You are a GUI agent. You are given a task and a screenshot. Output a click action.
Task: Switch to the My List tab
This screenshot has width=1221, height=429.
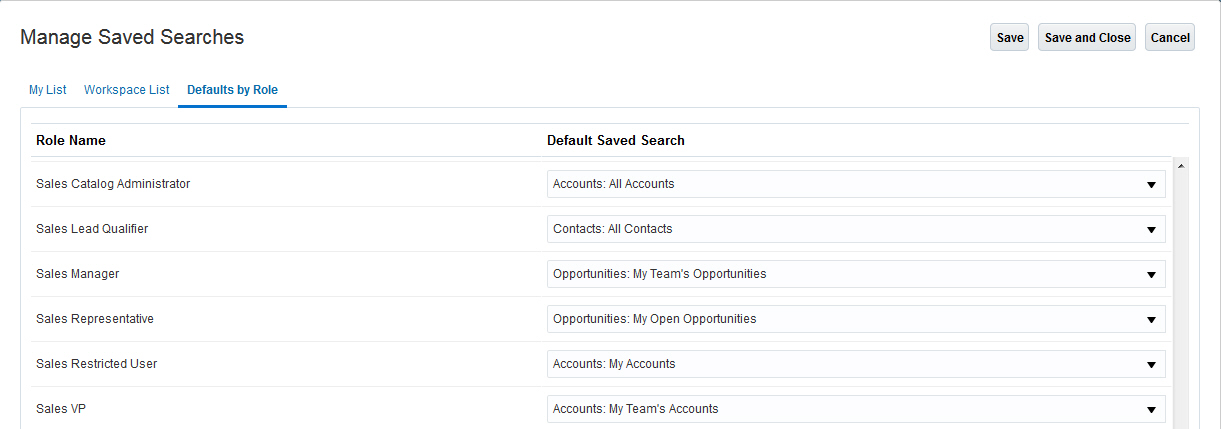[47, 90]
